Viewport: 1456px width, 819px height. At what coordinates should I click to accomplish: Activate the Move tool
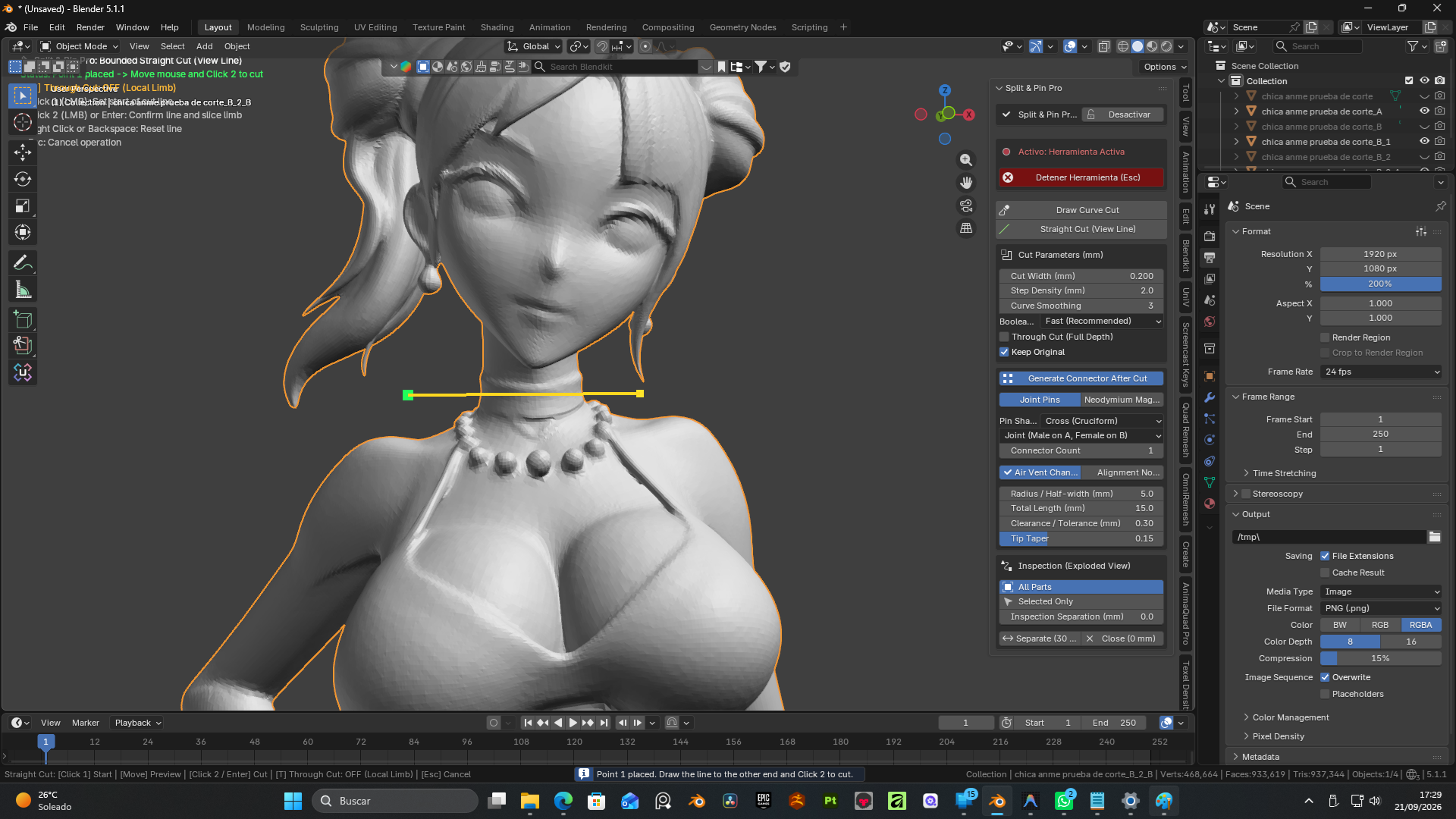(x=23, y=152)
